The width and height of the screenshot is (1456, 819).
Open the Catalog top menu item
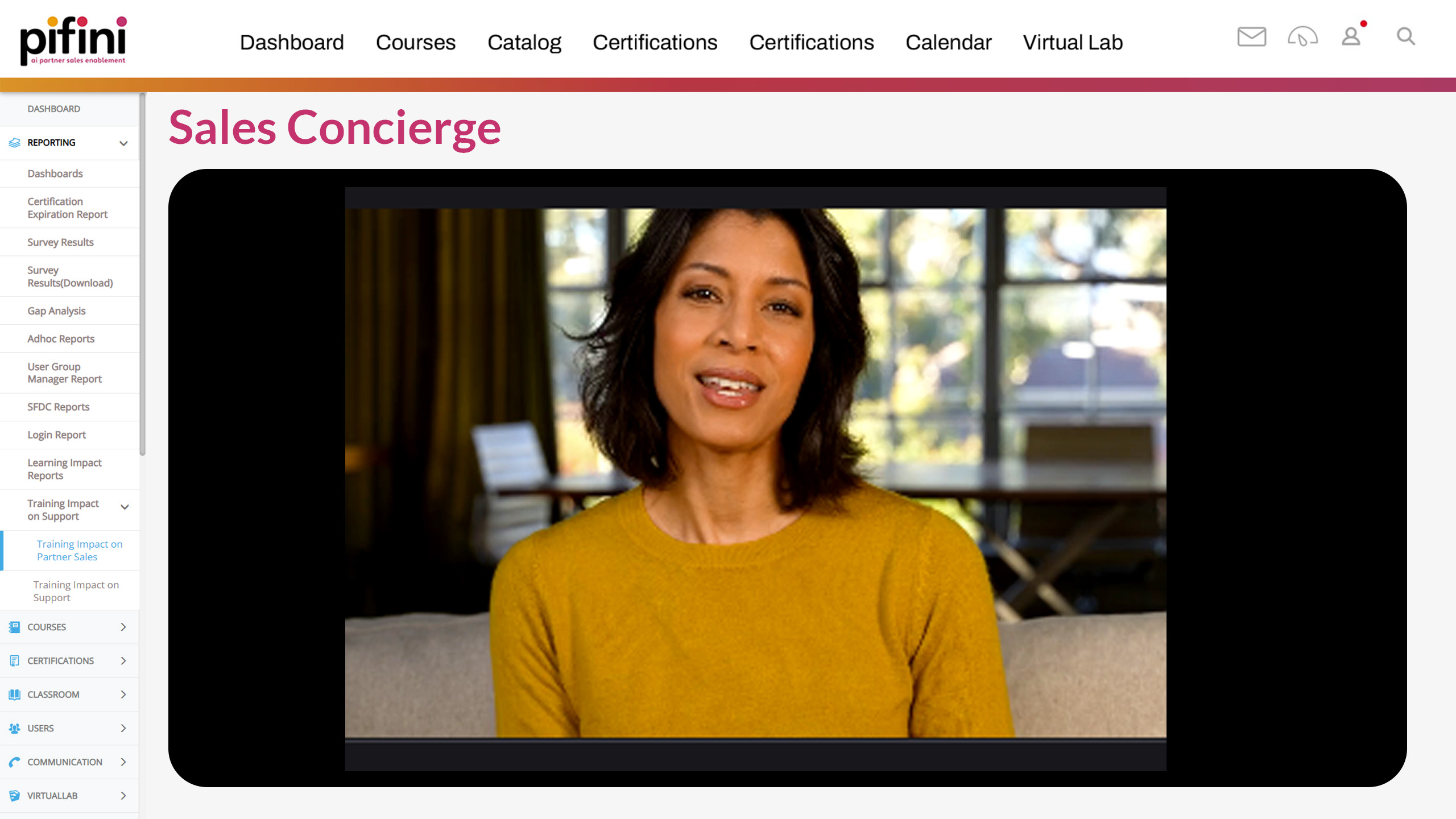click(x=524, y=43)
